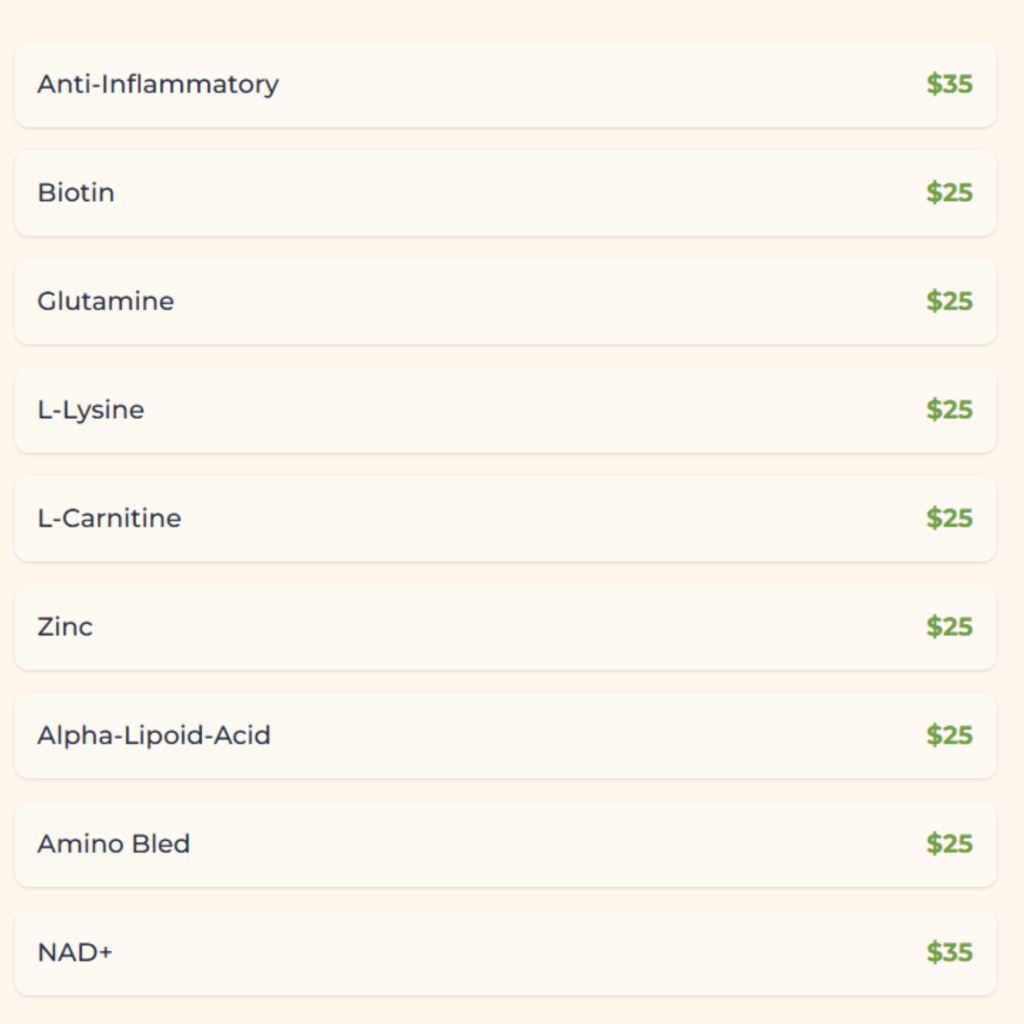The image size is (1024, 1024).
Task: Click L-Carnitine's $25 price
Action: (949, 518)
